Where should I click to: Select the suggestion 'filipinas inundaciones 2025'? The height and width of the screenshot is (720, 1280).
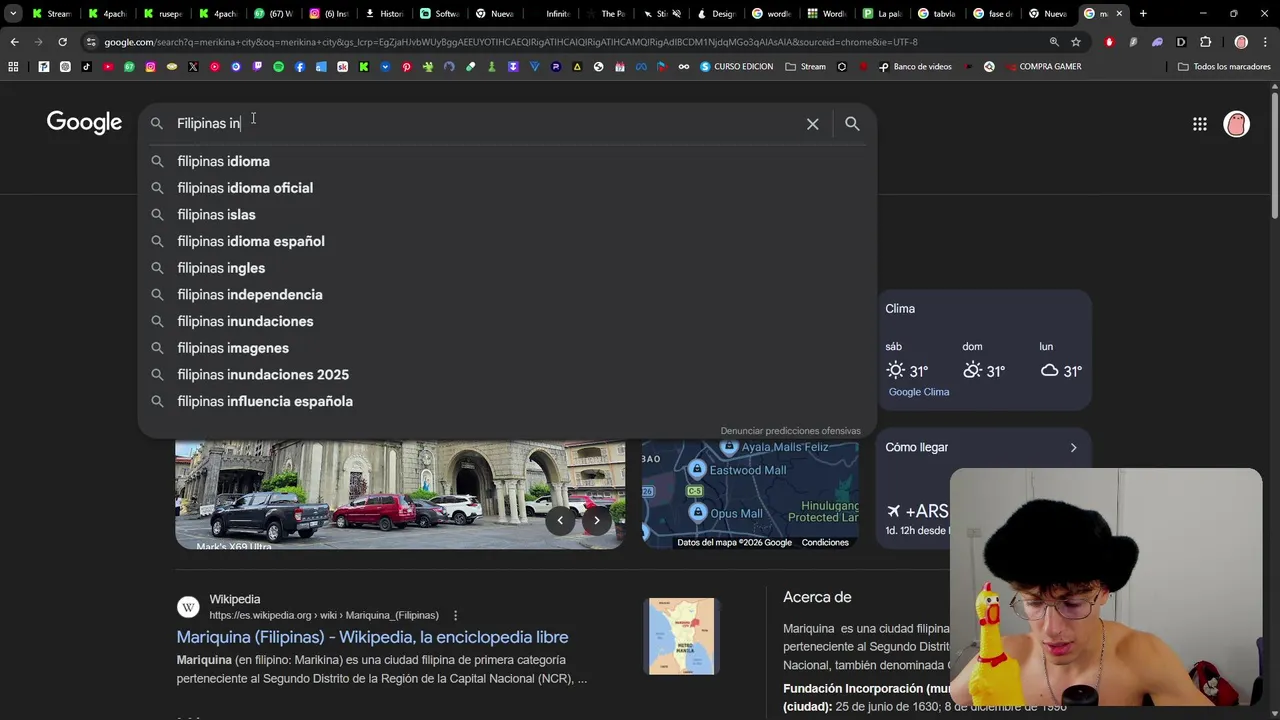point(508,374)
